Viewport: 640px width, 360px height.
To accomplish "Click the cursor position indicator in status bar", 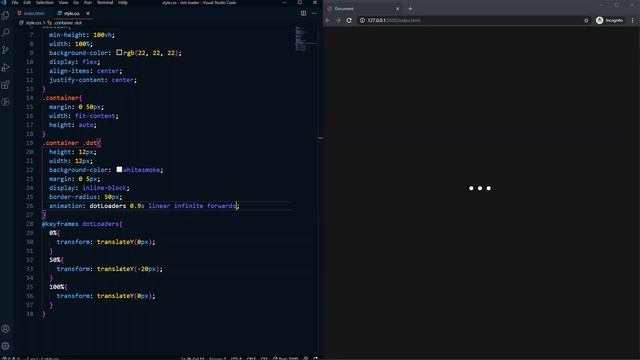I will (x=192, y=358).
